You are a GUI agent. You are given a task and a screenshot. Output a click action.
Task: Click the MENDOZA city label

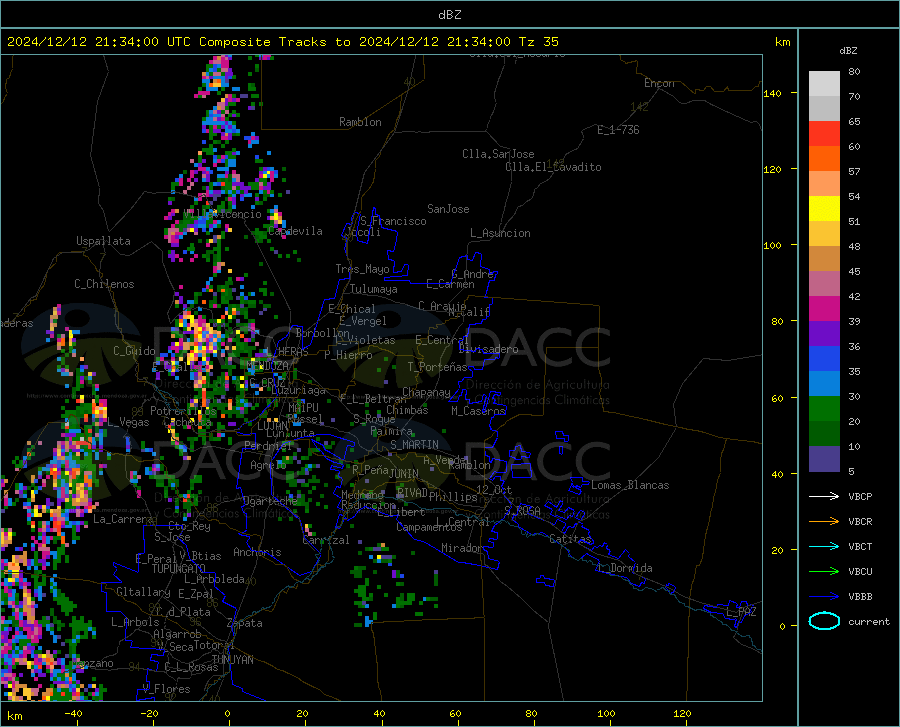tap(267, 366)
